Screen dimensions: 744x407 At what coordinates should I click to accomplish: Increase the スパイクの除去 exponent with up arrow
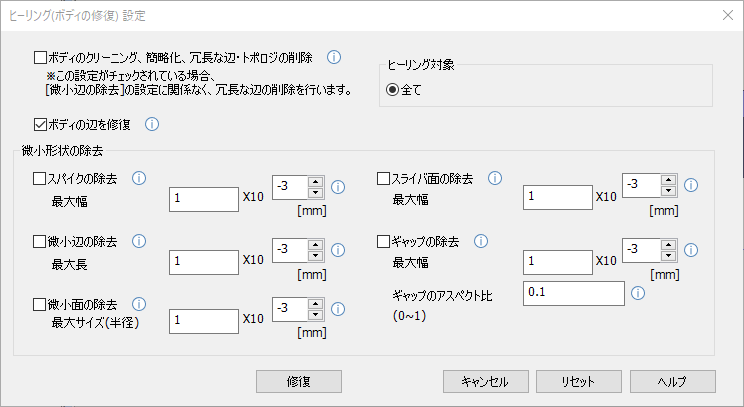point(315,181)
